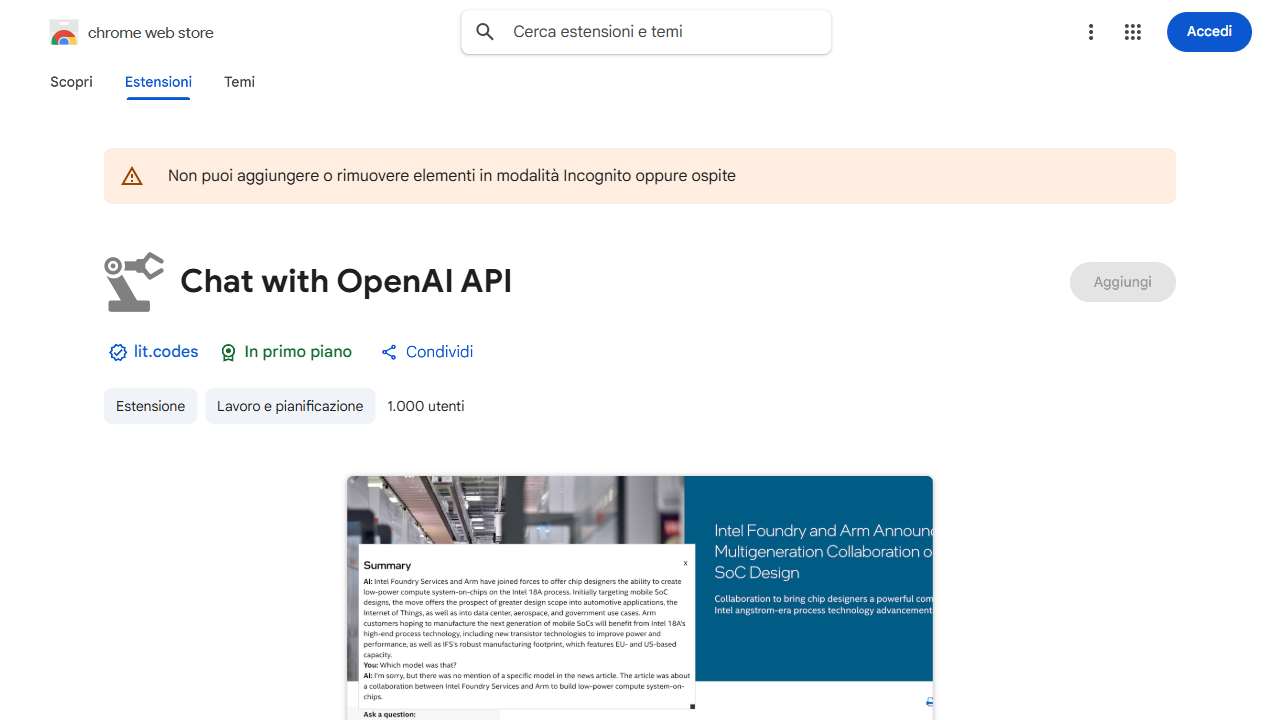Click the 1.000 utenti user count text
This screenshot has width=1280, height=720.
[x=426, y=406]
